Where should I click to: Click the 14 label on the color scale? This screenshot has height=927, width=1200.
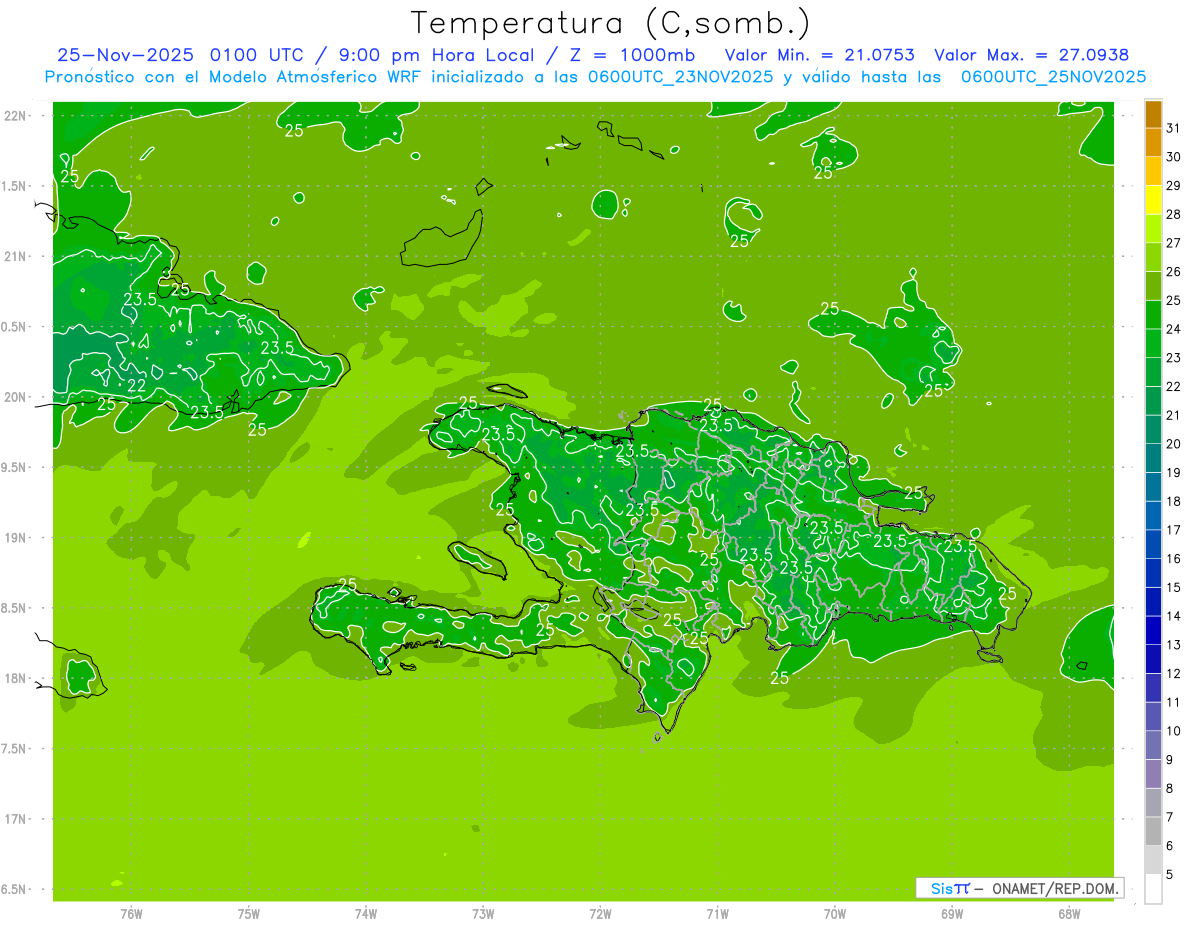click(x=1173, y=616)
